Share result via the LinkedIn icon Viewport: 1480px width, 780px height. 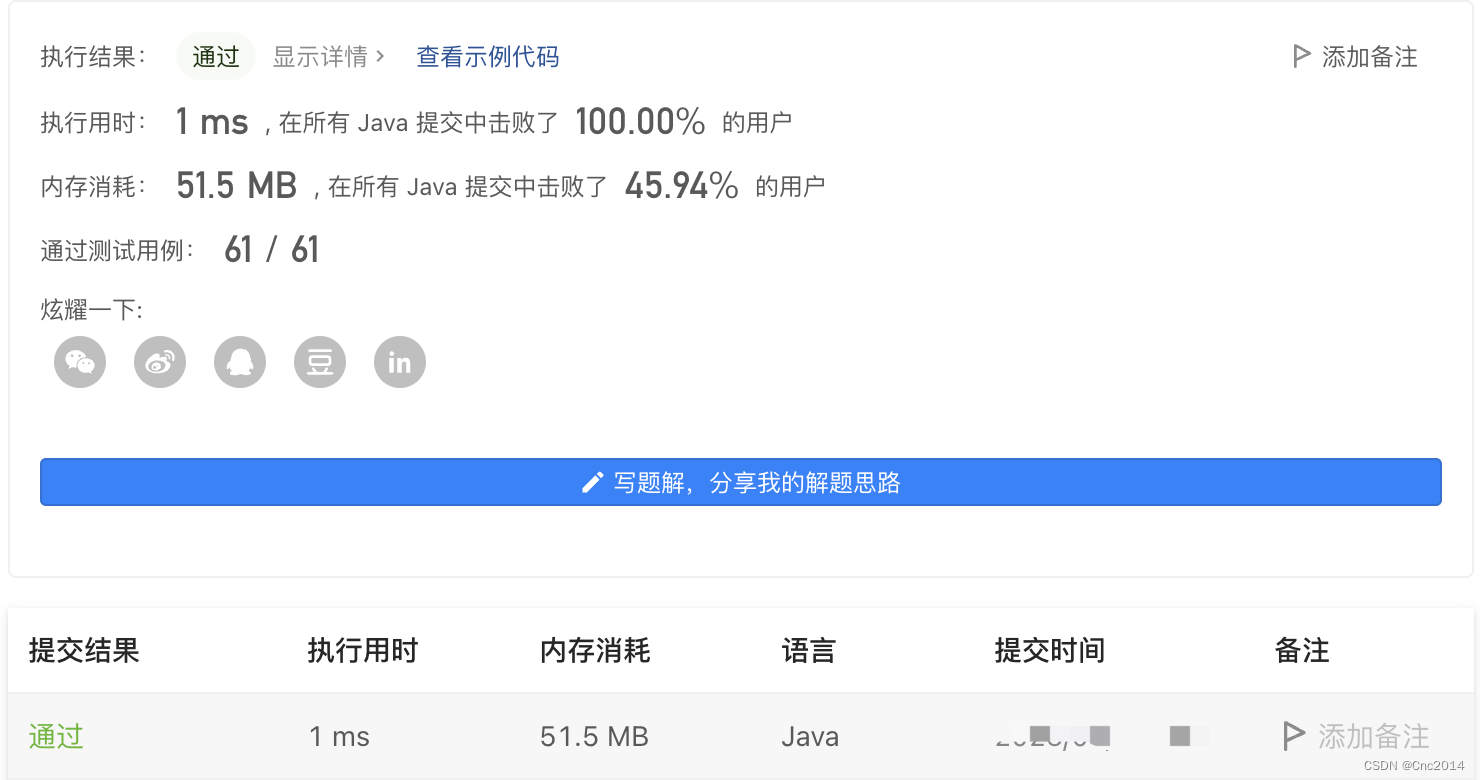point(399,362)
